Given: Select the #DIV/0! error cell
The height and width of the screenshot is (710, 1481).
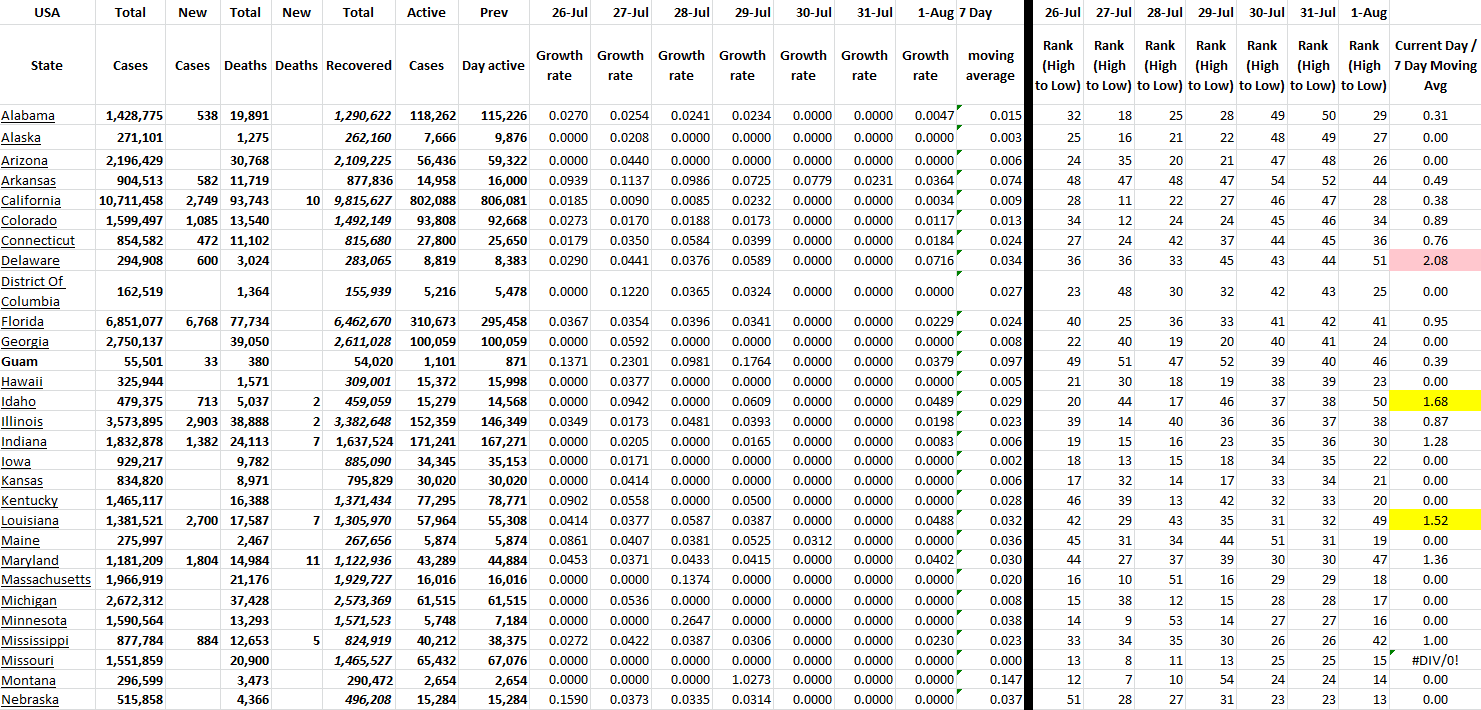Looking at the screenshot, I should click(1435, 660).
